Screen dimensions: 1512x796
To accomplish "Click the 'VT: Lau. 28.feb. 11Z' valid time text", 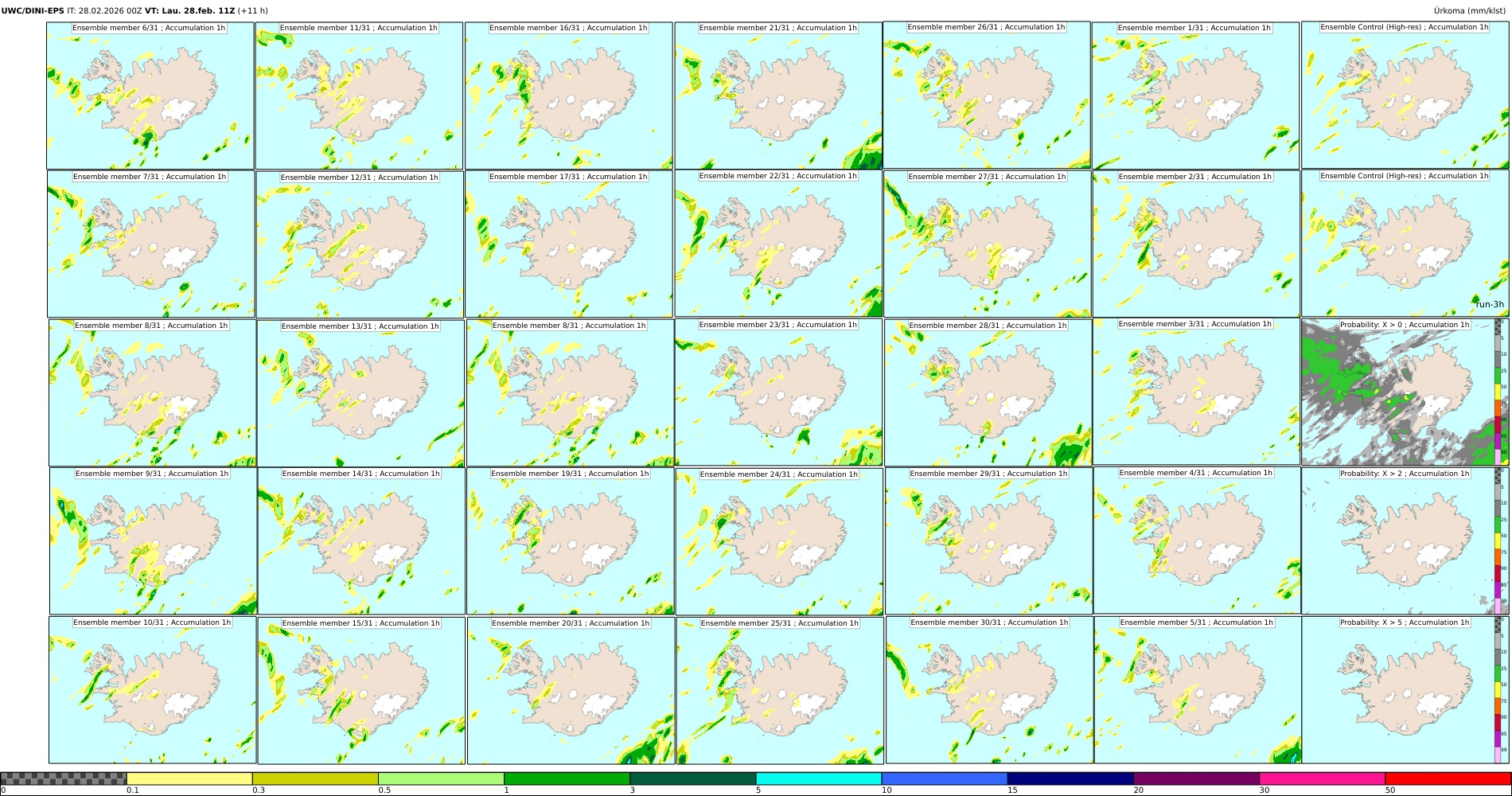I will point(190,11).
